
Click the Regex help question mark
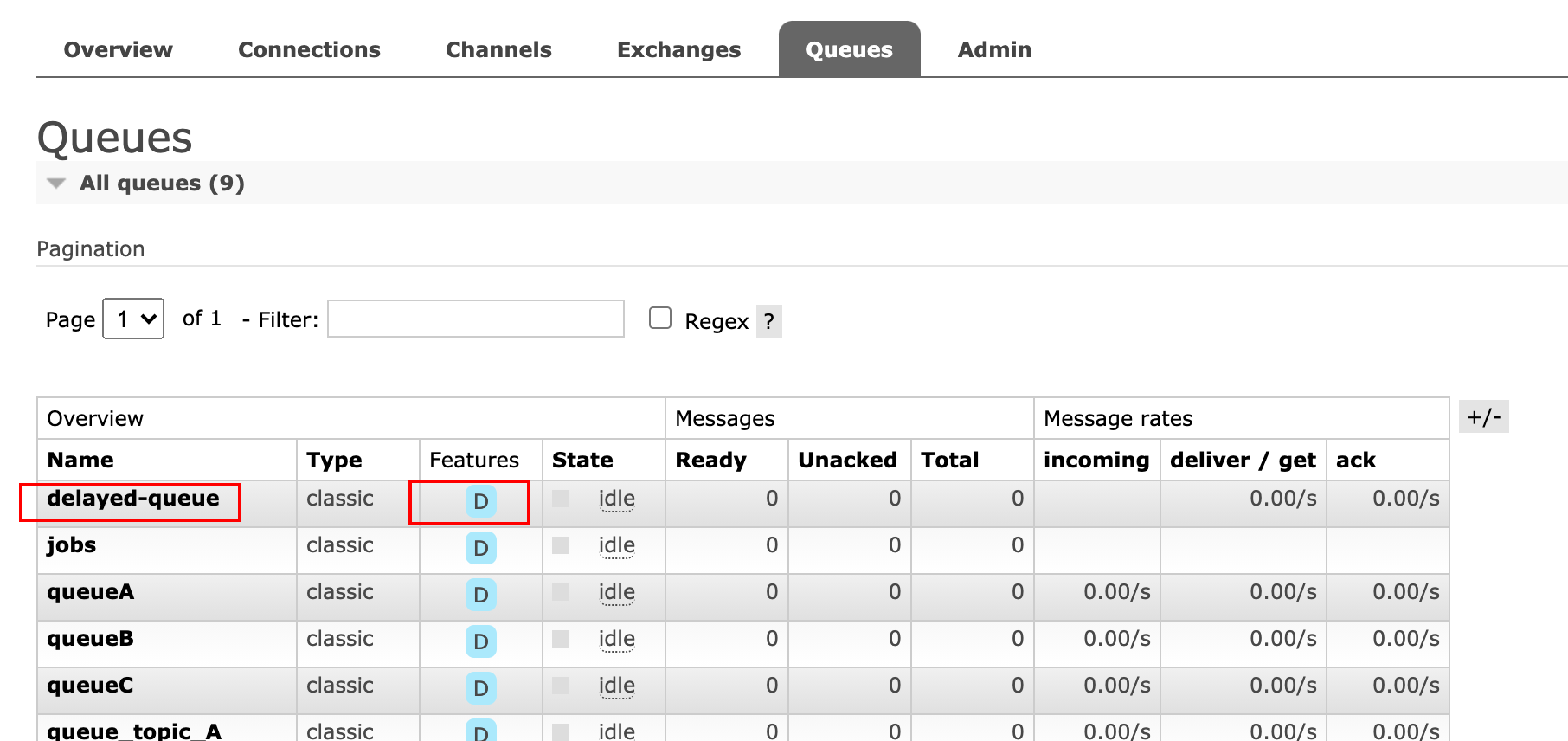pos(768,322)
